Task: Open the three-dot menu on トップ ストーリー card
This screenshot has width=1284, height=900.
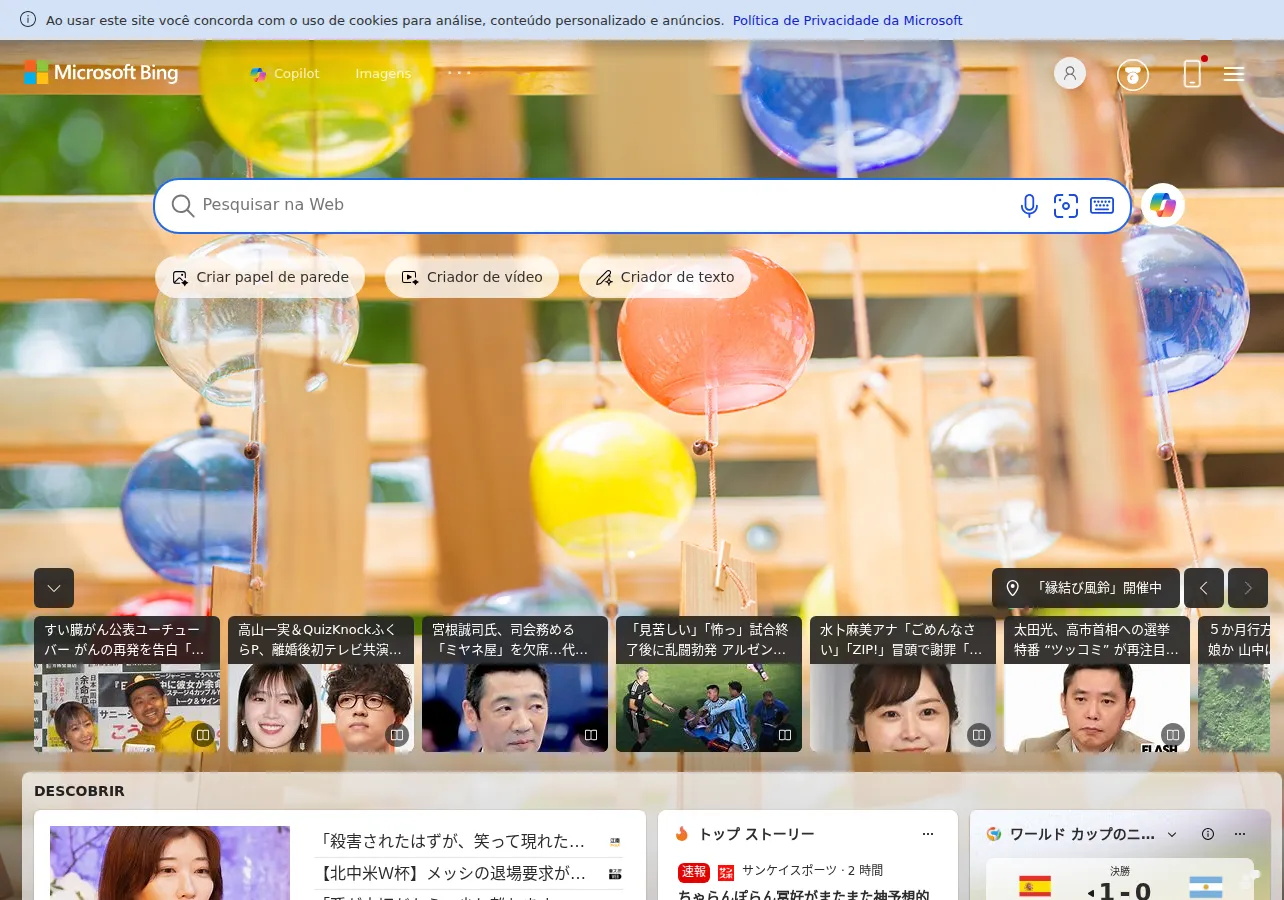Action: coord(928,834)
